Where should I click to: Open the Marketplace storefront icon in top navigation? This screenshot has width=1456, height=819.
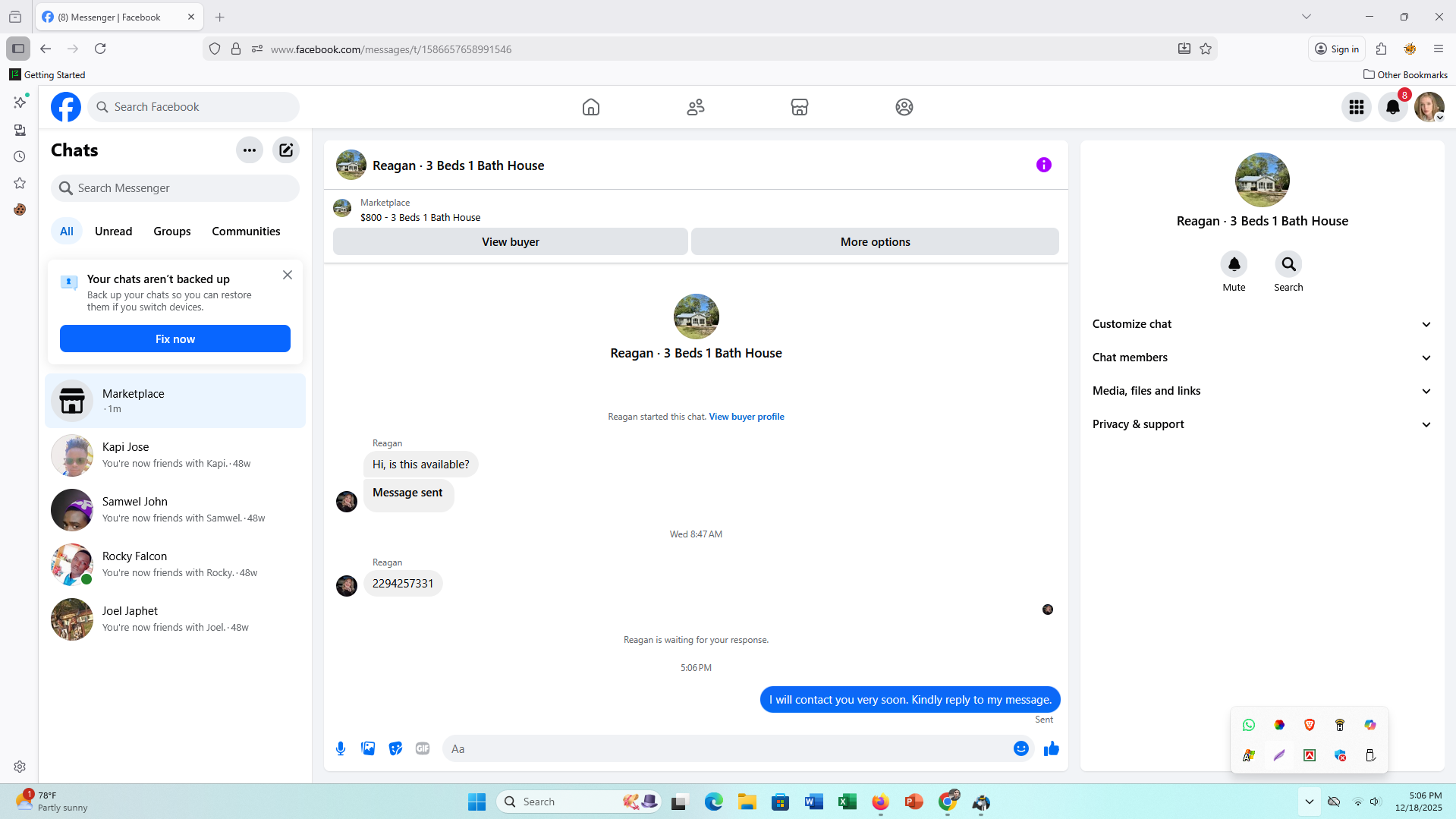(800, 107)
